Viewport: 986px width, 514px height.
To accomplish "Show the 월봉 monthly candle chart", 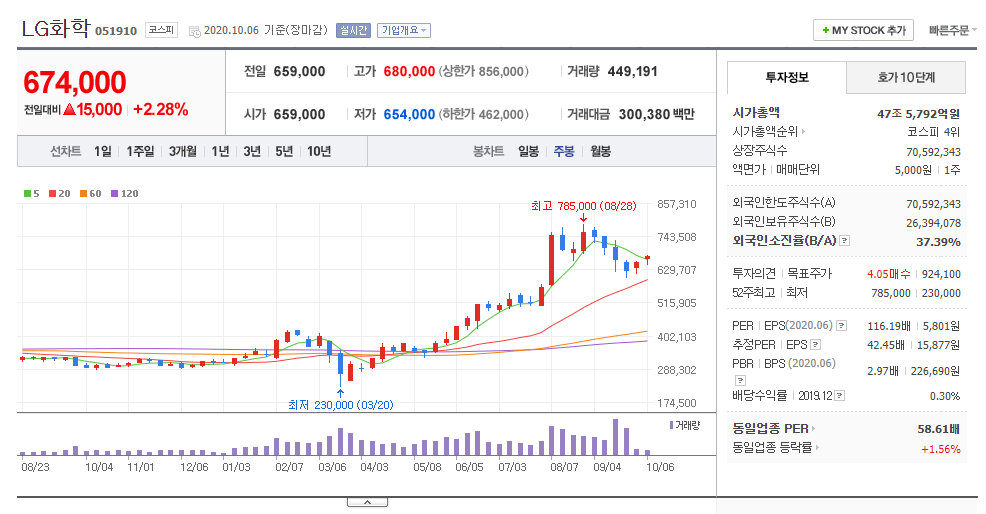I will 601,152.
